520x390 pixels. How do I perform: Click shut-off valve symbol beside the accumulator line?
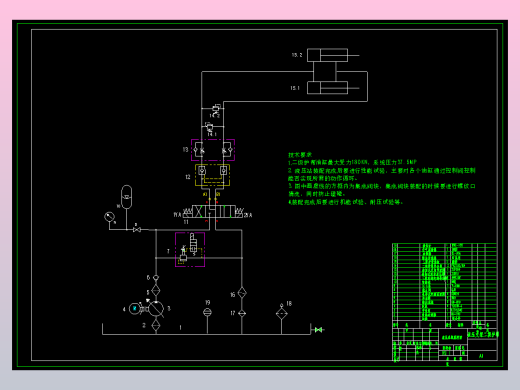pyautogui.click(x=137, y=229)
